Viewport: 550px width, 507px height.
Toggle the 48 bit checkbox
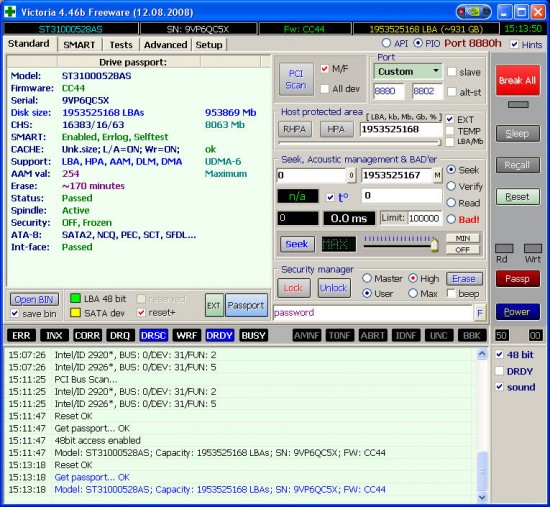[499, 354]
